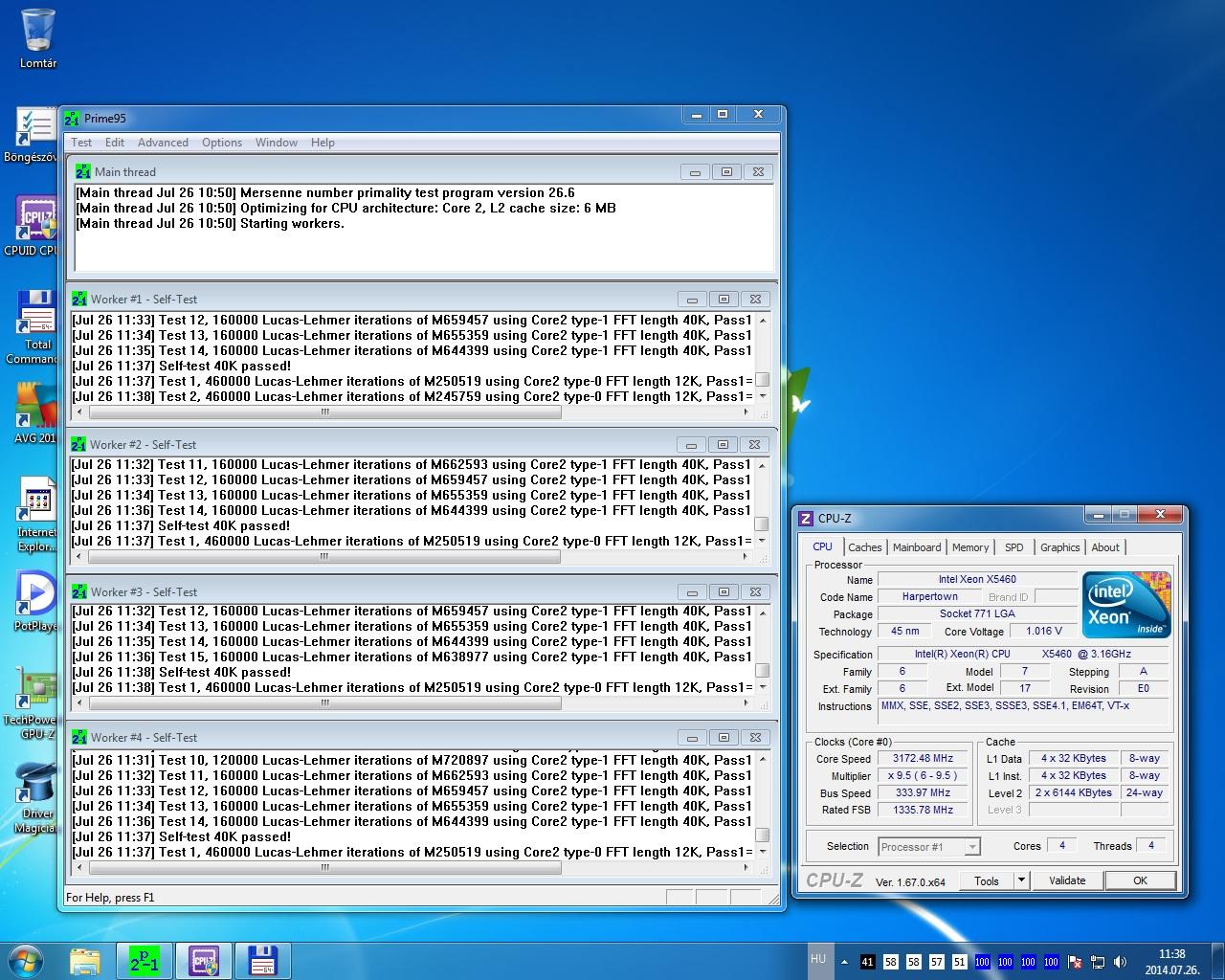Click the Worker #4 window icon
This screenshot has width=1225, height=980.
tap(79, 738)
